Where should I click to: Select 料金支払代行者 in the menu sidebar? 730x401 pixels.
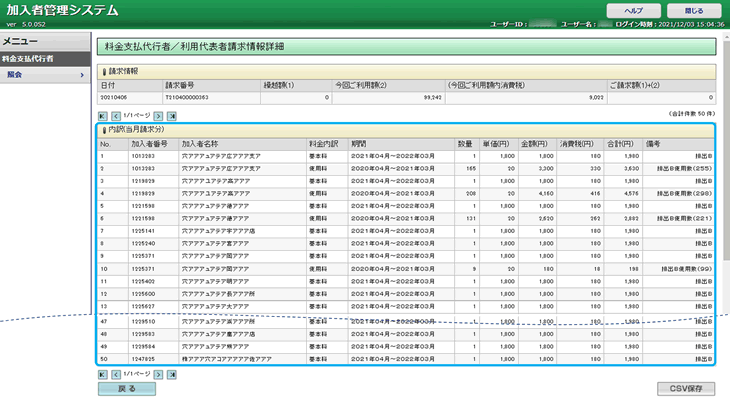(x=45, y=59)
